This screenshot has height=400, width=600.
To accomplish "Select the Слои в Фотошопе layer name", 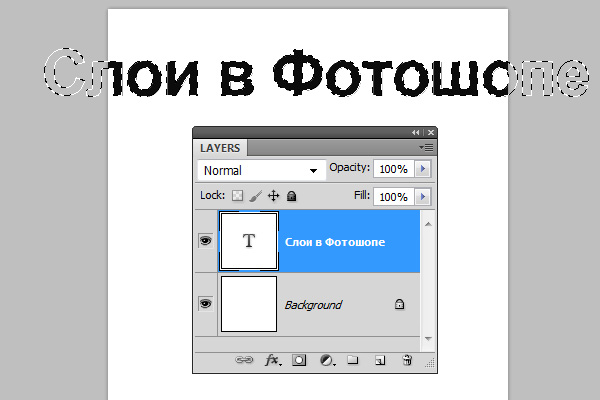I will (x=335, y=242).
